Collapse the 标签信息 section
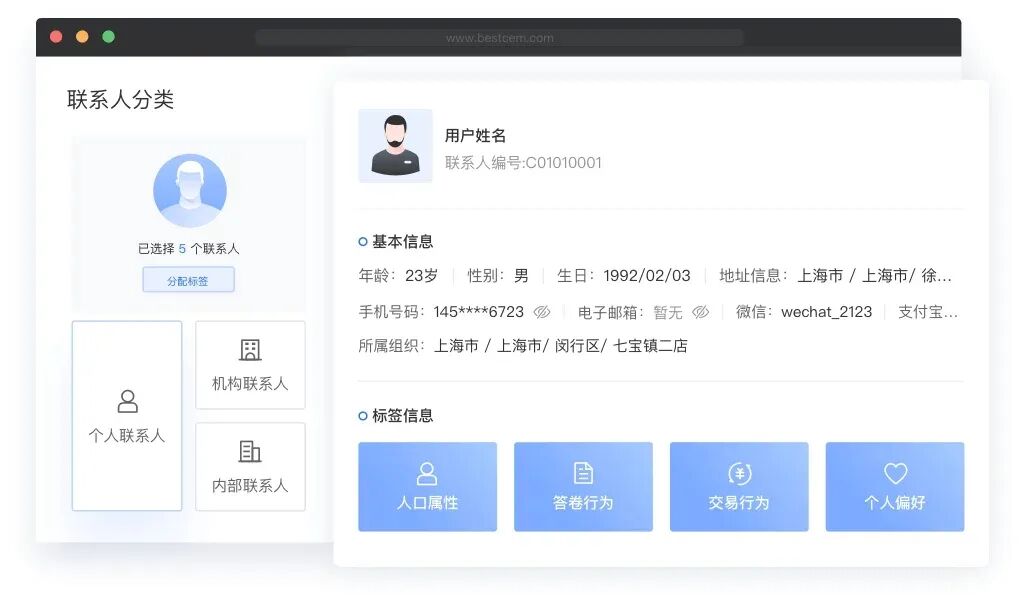This screenshot has height=603, width=1026. point(361,414)
